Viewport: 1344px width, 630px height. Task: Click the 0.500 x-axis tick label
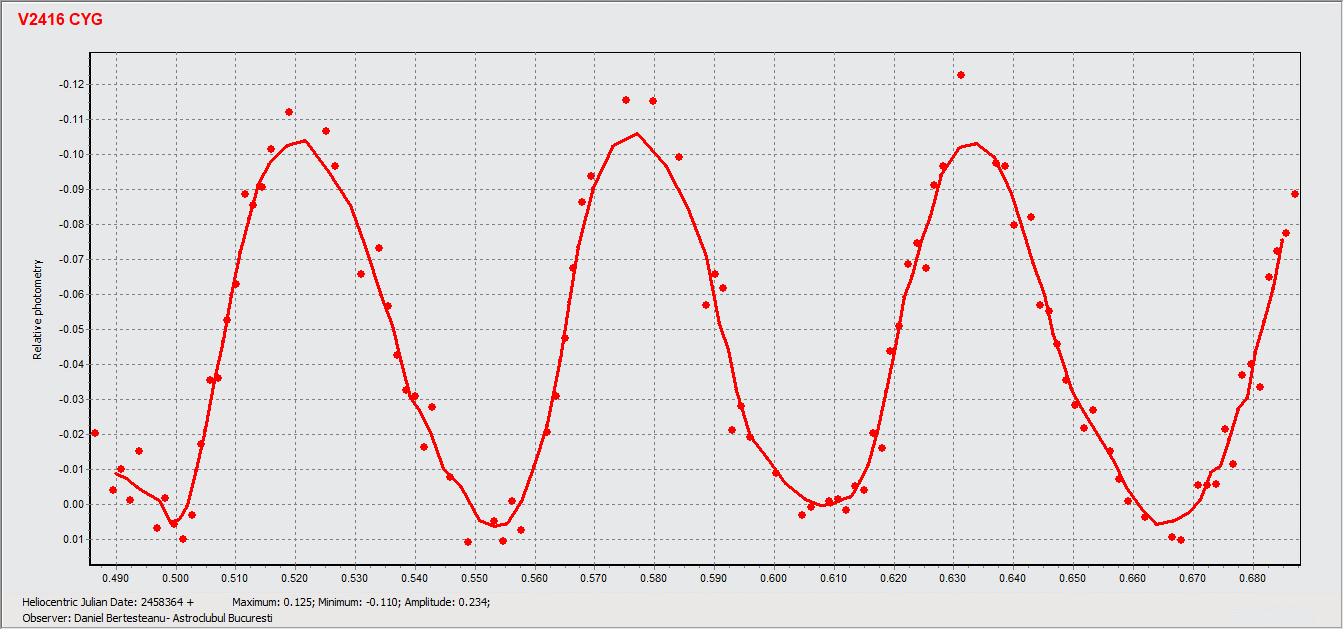point(176,578)
